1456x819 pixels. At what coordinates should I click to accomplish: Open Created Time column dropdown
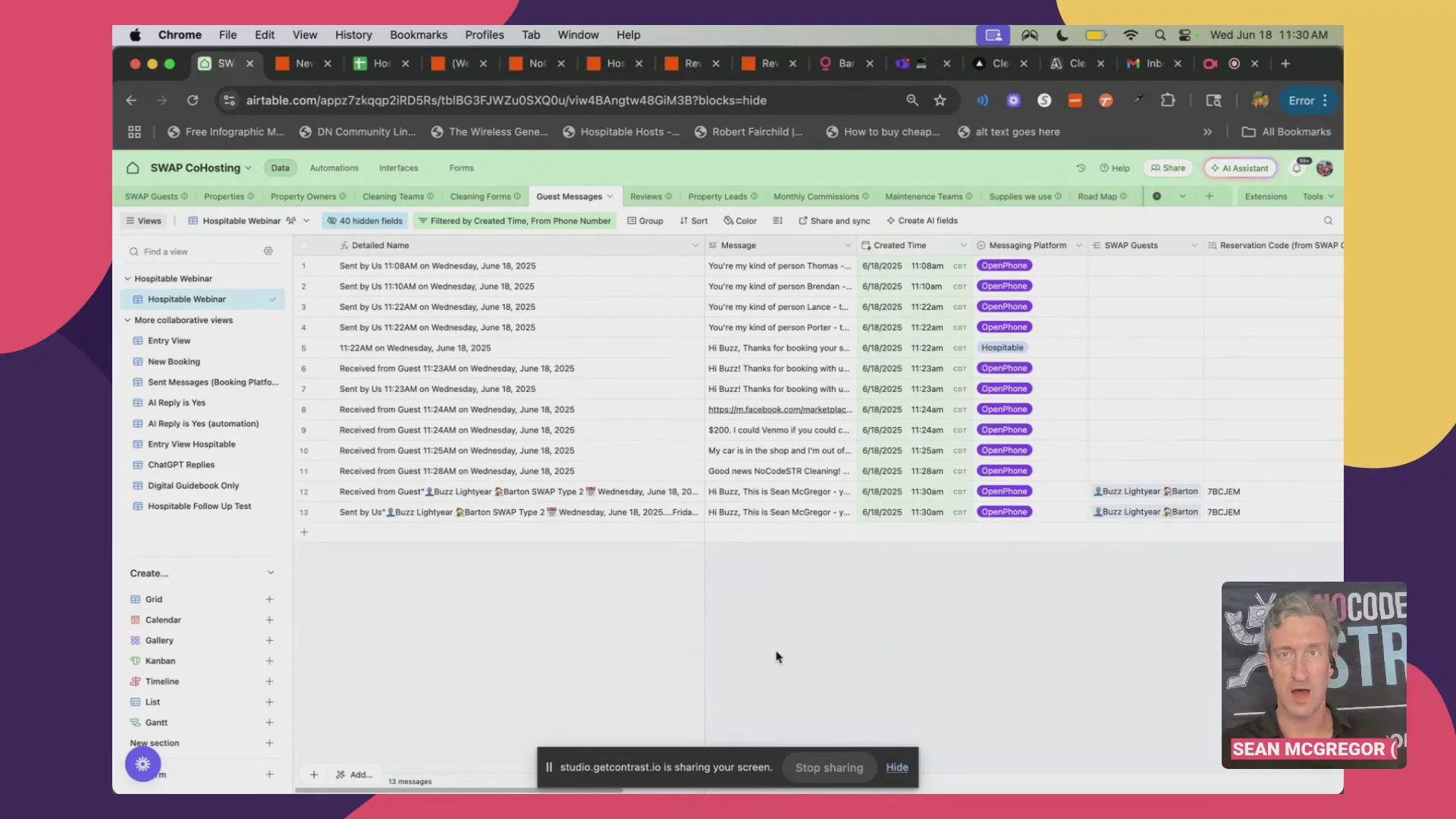(x=963, y=245)
